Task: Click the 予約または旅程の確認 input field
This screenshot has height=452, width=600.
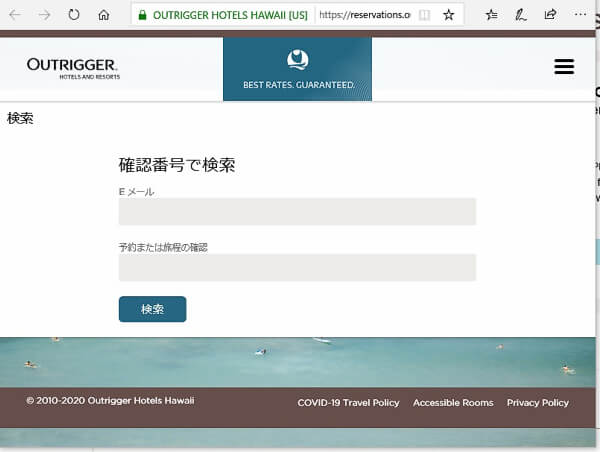Action: point(297,267)
